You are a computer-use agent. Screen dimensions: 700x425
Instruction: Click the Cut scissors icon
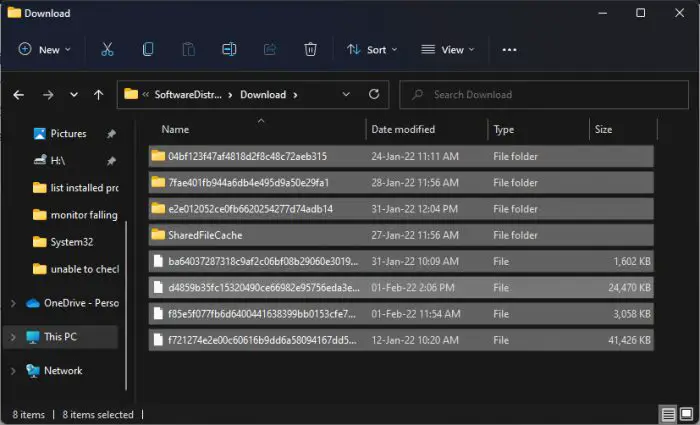point(107,49)
